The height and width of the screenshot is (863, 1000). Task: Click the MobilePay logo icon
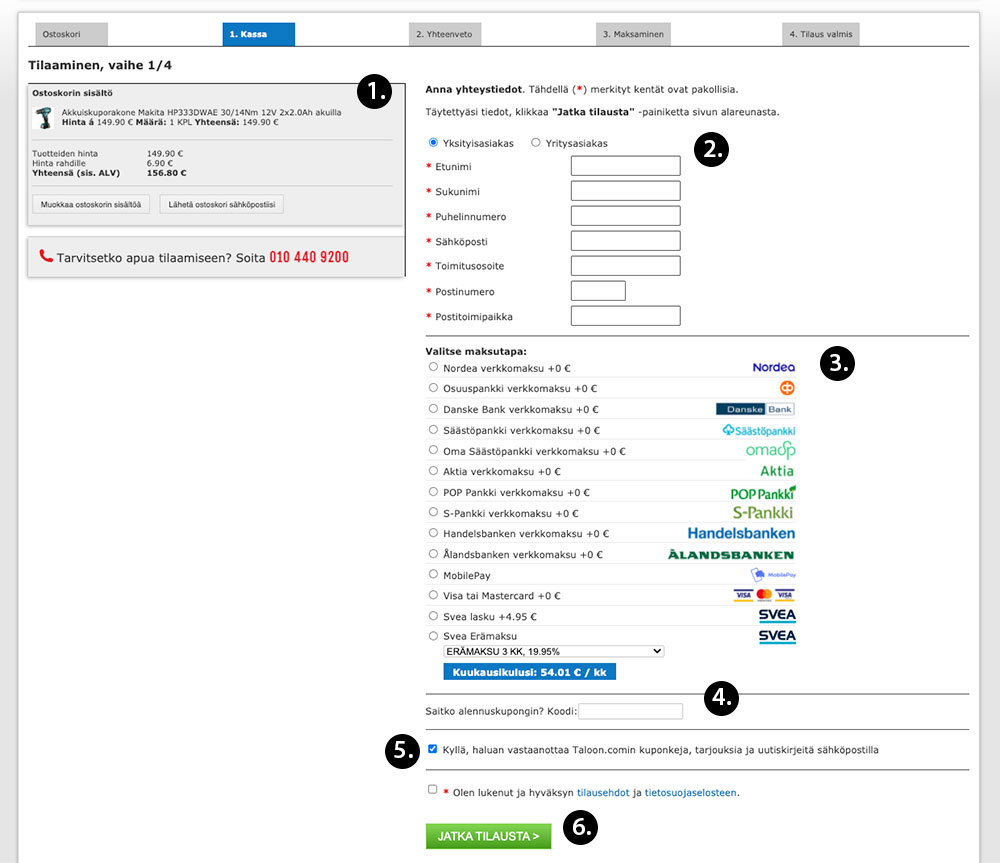pyautogui.click(x=772, y=575)
